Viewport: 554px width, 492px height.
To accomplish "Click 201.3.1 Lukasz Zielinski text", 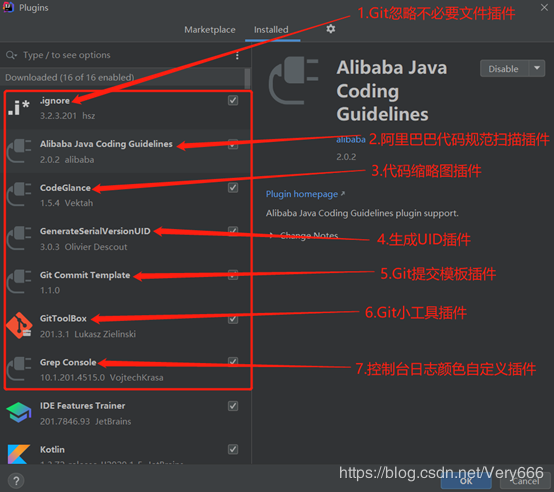I will (88, 334).
